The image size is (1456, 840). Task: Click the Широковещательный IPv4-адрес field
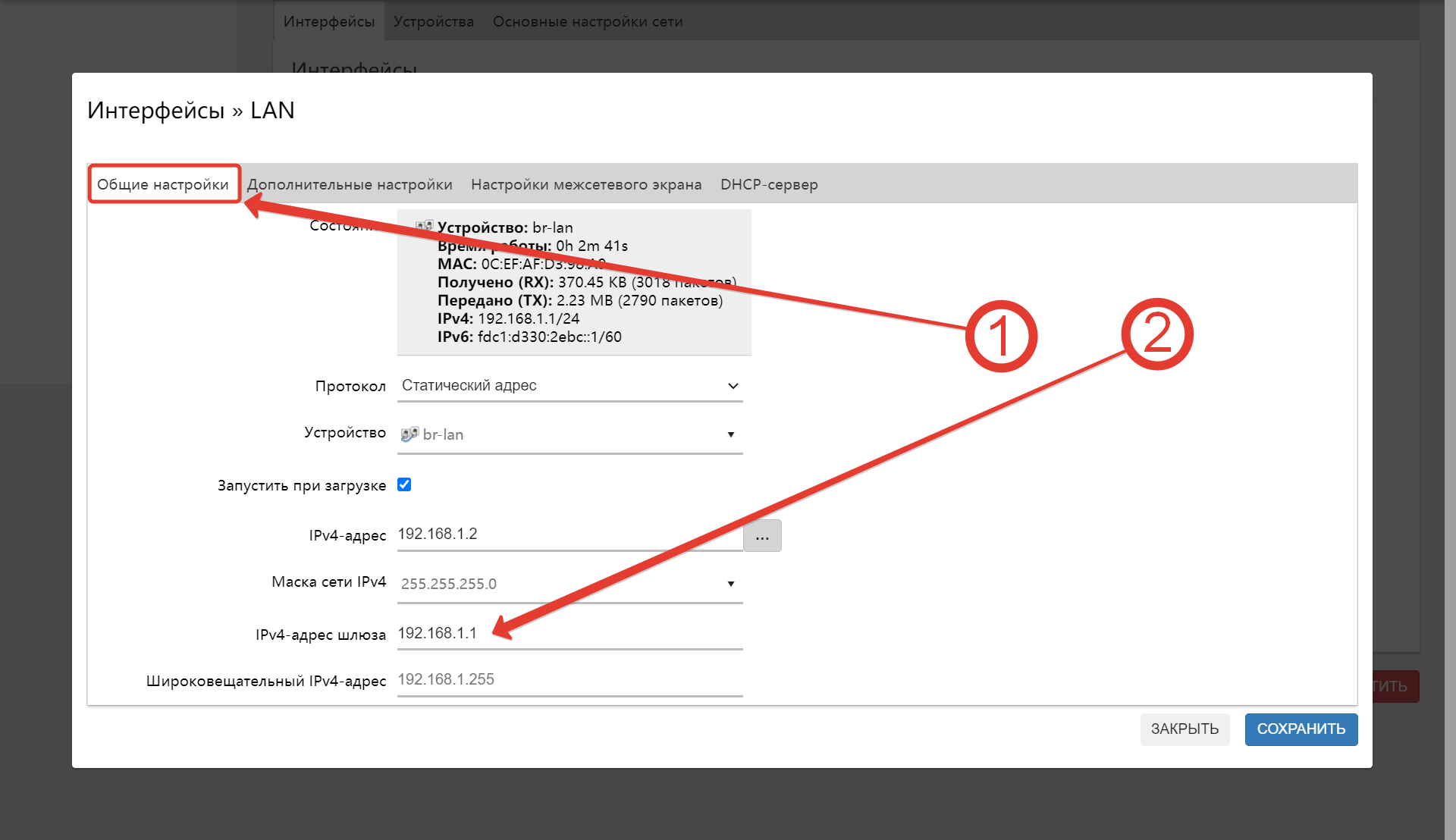tap(570, 680)
